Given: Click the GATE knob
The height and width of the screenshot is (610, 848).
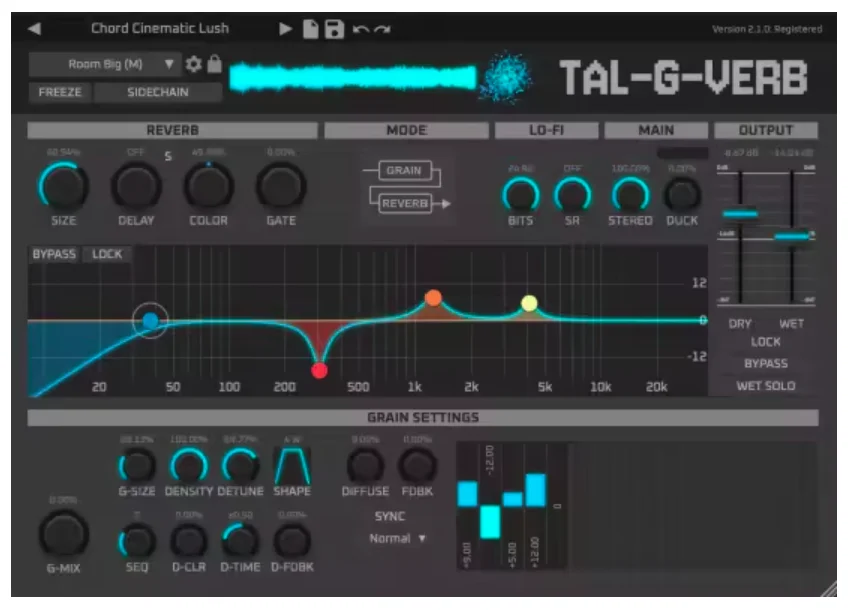Looking at the screenshot, I should 281,186.
